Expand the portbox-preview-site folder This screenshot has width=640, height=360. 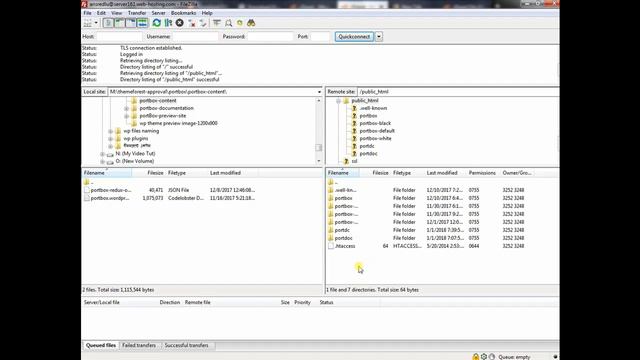[x=127, y=116]
